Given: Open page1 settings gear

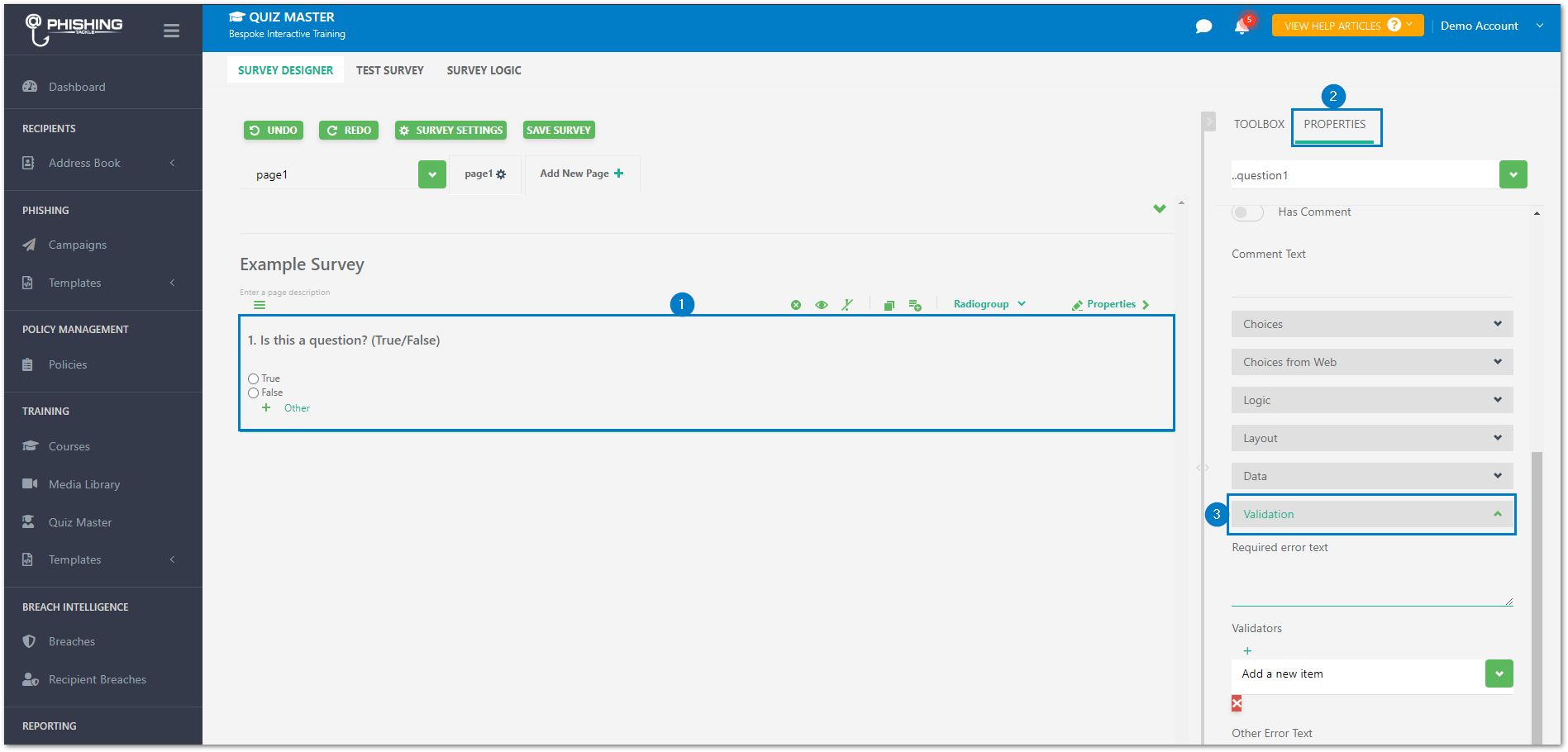Looking at the screenshot, I should pyautogui.click(x=501, y=174).
